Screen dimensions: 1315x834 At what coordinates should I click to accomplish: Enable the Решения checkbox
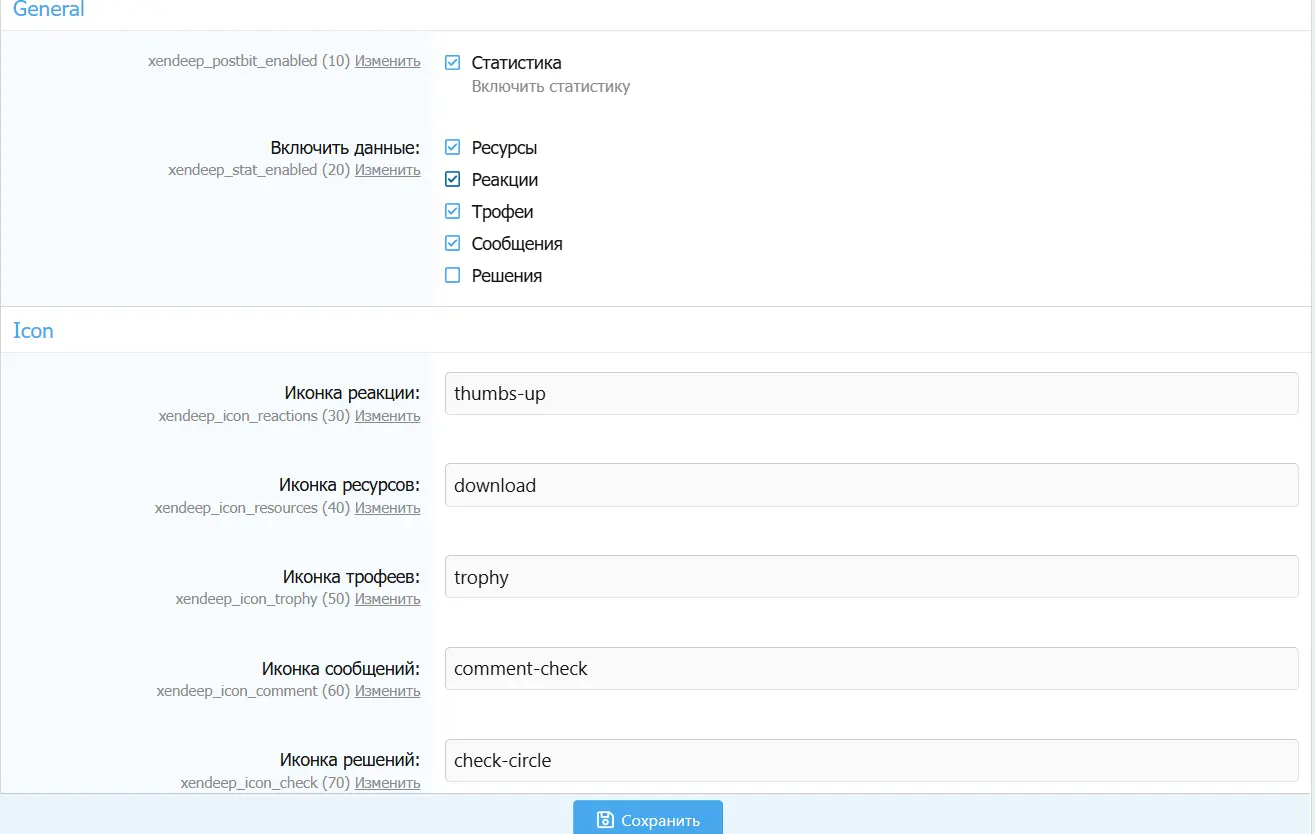click(453, 276)
